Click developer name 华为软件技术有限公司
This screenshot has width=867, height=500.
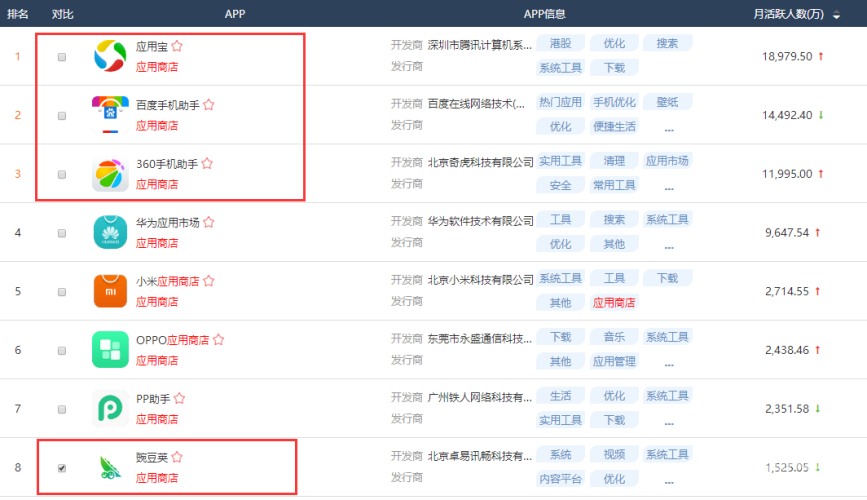coord(480,221)
